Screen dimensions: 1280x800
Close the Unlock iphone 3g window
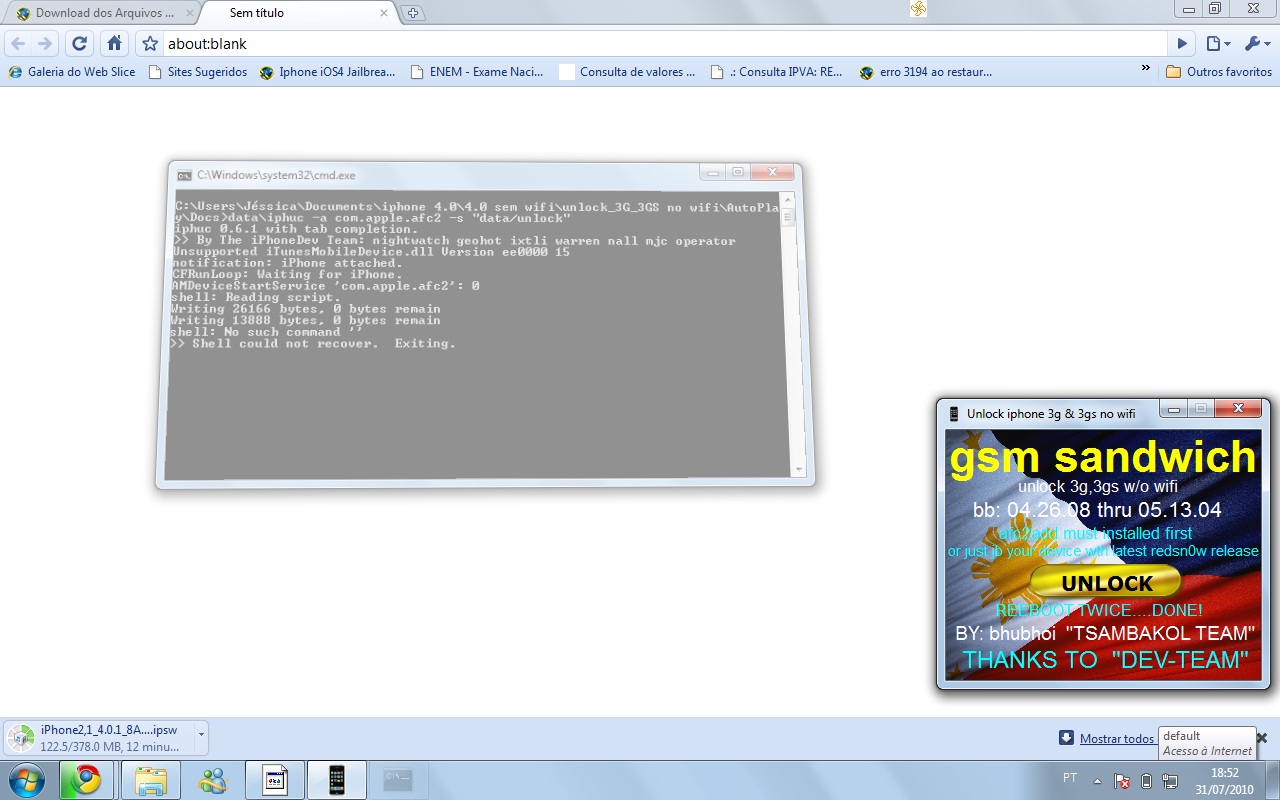tap(1240, 408)
